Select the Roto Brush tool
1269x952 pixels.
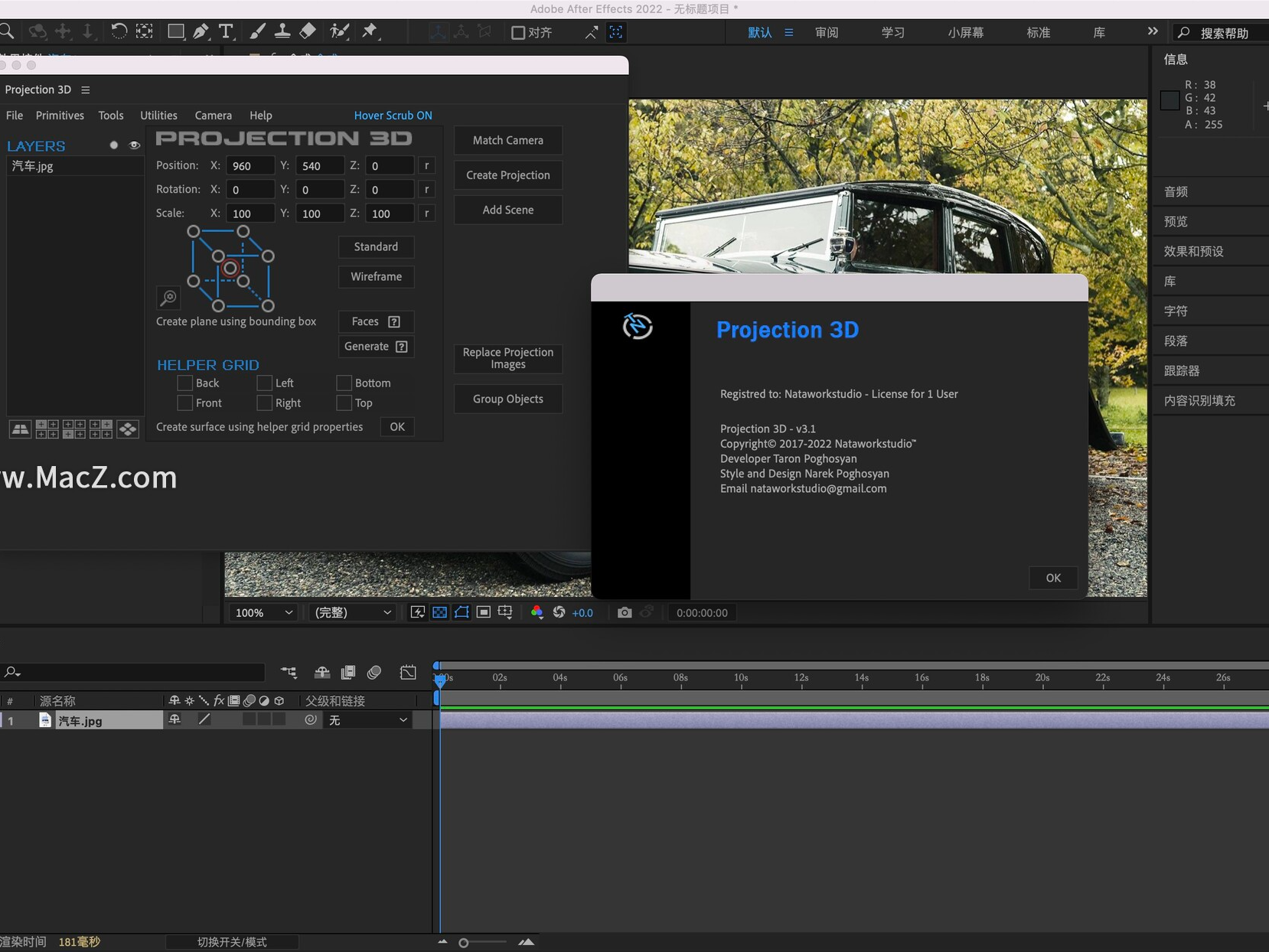tap(340, 31)
